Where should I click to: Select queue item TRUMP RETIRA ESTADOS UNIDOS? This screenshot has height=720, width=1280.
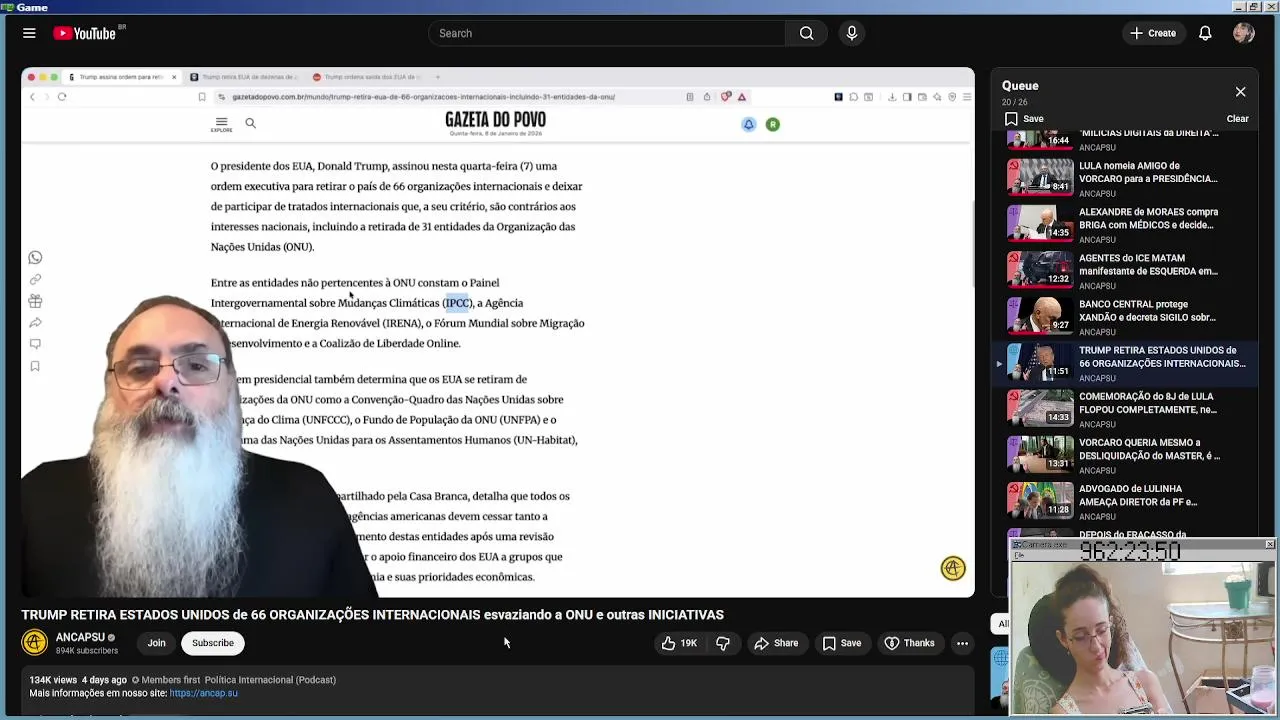[1127, 363]
